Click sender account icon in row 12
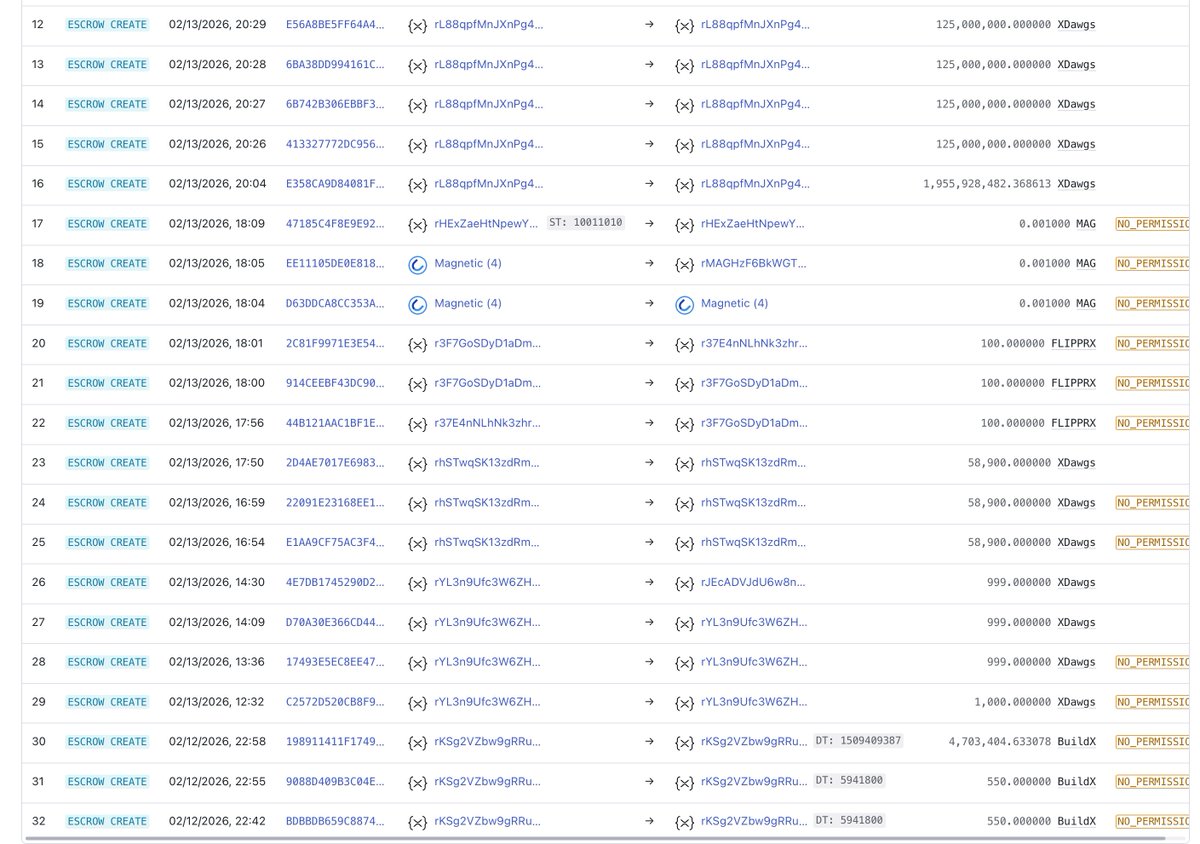1200x844 pixels. coord(418,25)
